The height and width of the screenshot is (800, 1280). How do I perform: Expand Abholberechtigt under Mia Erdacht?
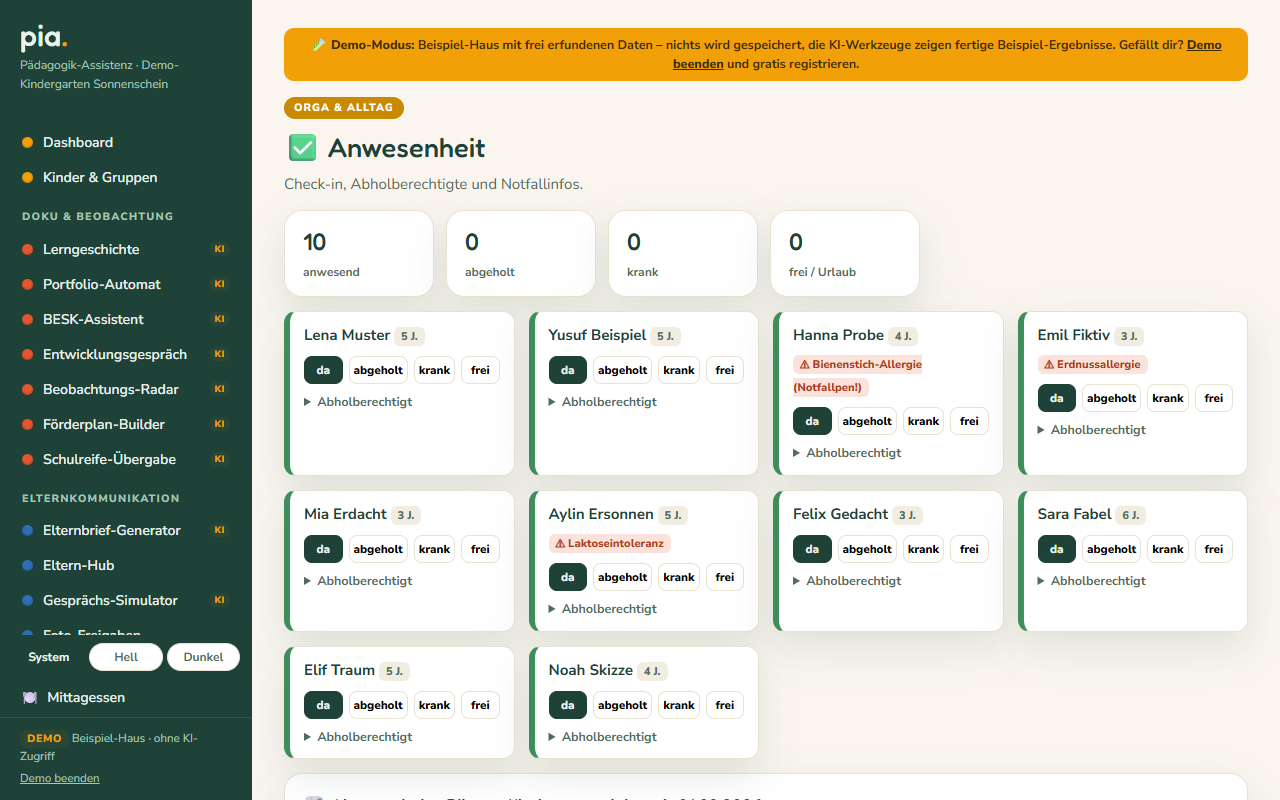[358, 581]
